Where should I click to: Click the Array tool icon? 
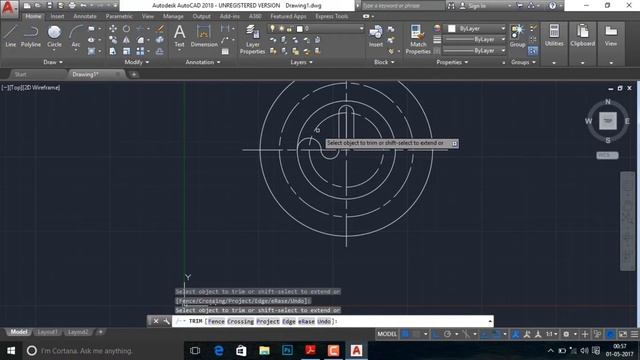[140, 51]
